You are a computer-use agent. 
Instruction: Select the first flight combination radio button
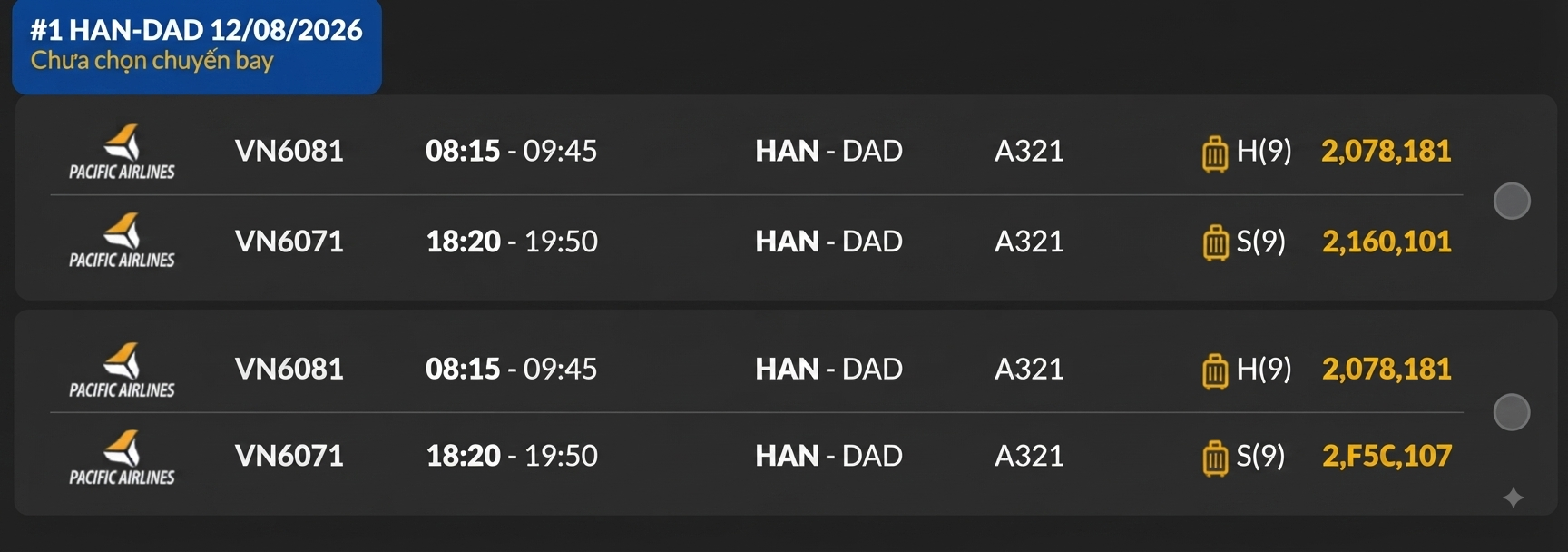point(1512,201)
